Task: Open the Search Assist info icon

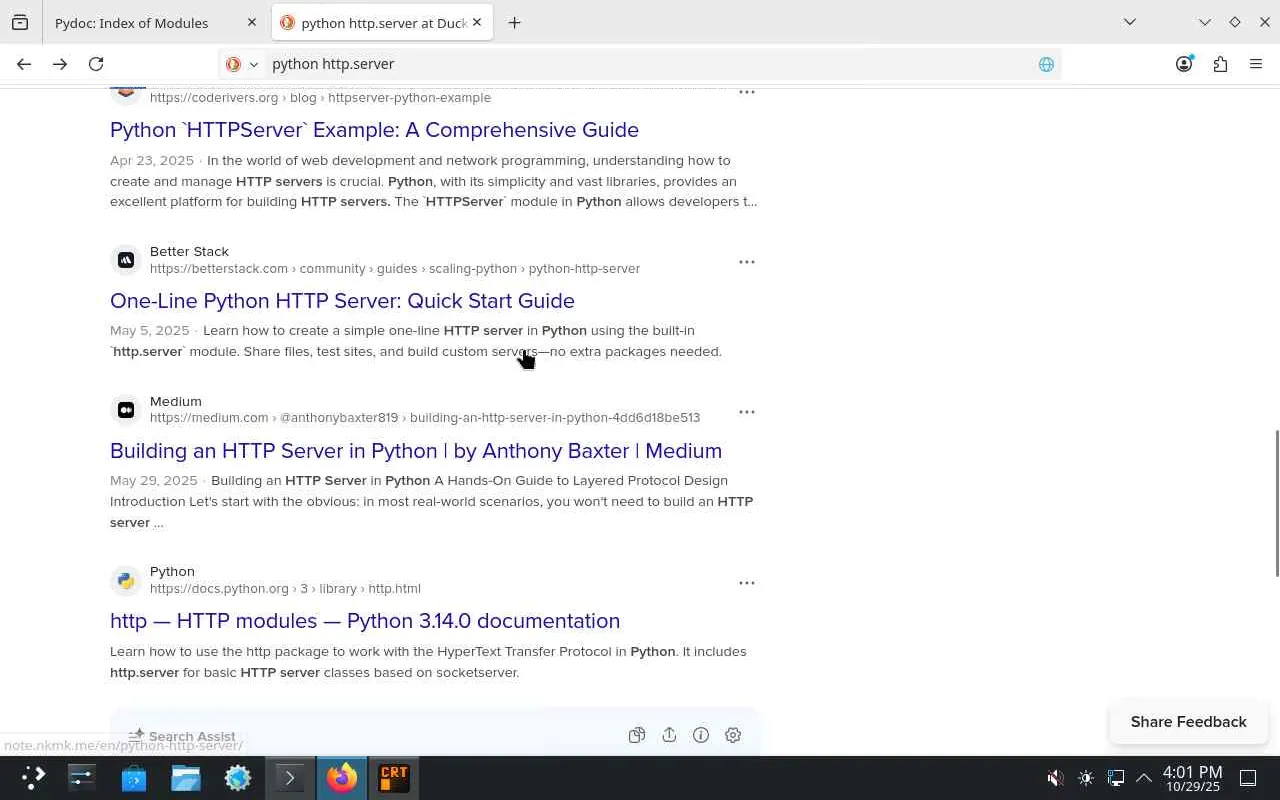Action: pos(701,735)
